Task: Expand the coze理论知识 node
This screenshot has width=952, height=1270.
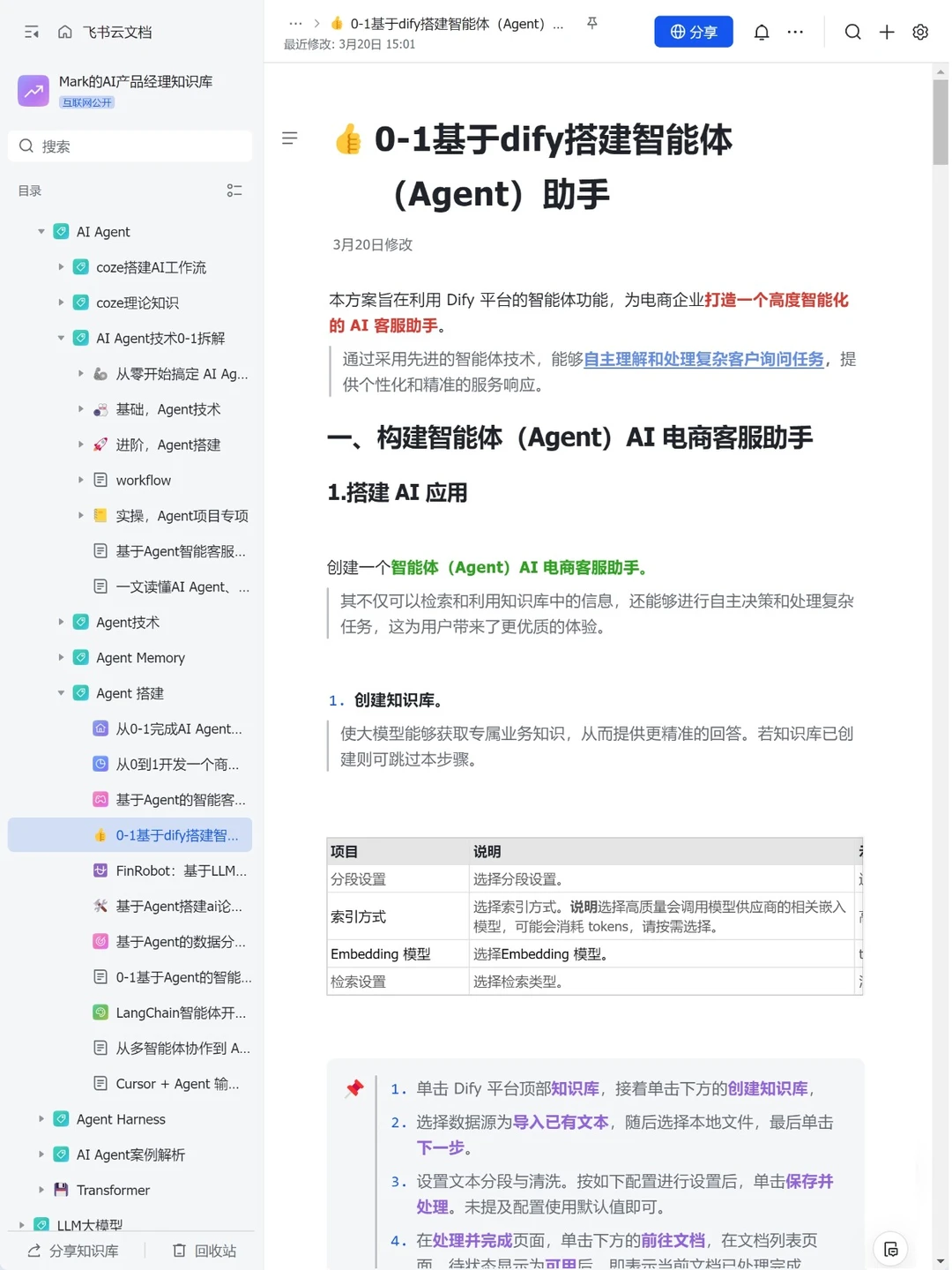Action: (61, 303)
